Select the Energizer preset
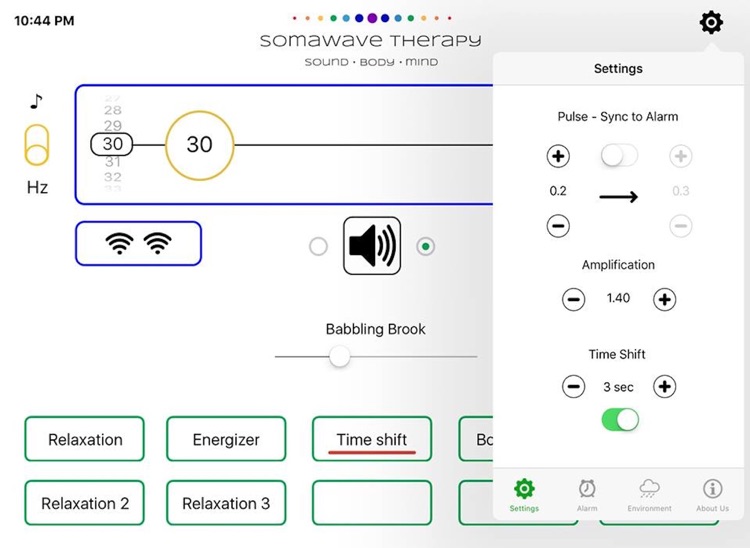 coord(226,439)
